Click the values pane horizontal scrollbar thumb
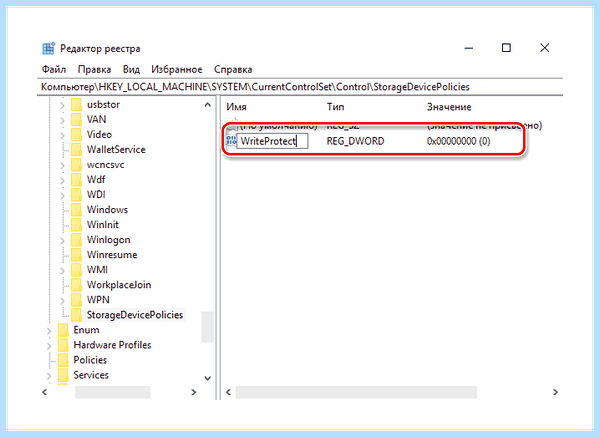Viewport: 600px width, 437px height. [x=356, y=392]
